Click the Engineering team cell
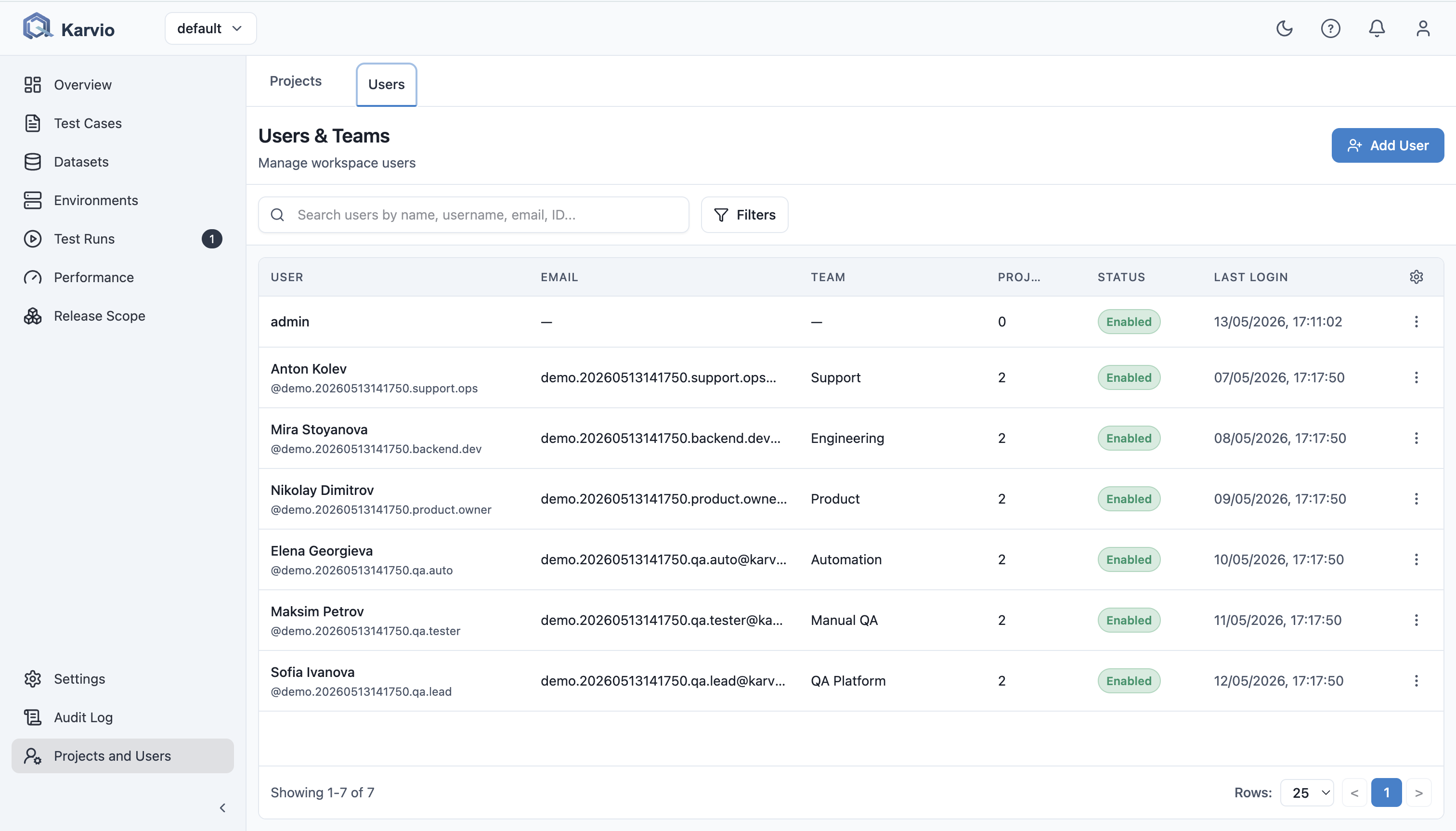Screen dimensions: 1456x831 [847, 438]
